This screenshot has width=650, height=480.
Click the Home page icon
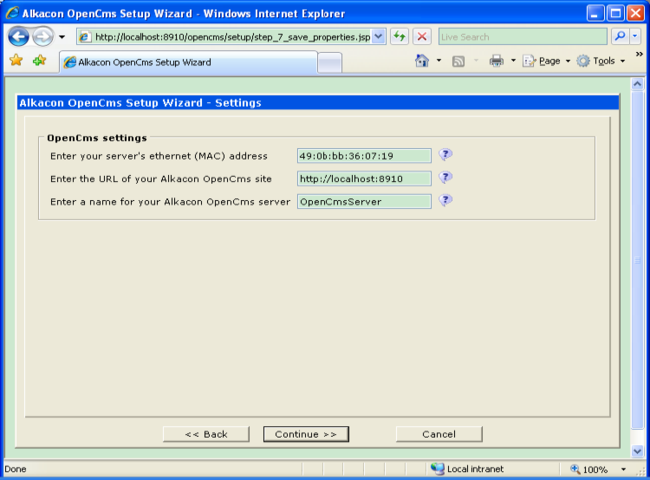point(422,61)
